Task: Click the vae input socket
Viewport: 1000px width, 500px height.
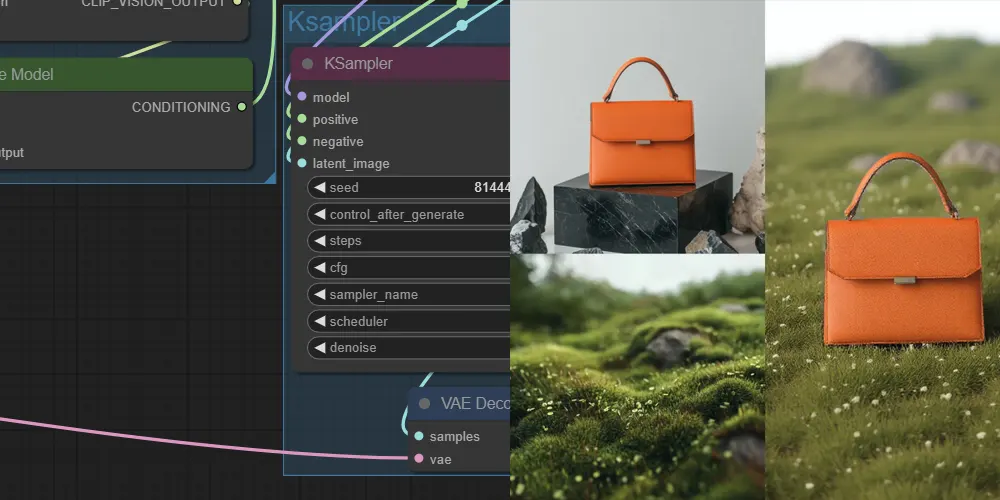Action: point(418,459)
